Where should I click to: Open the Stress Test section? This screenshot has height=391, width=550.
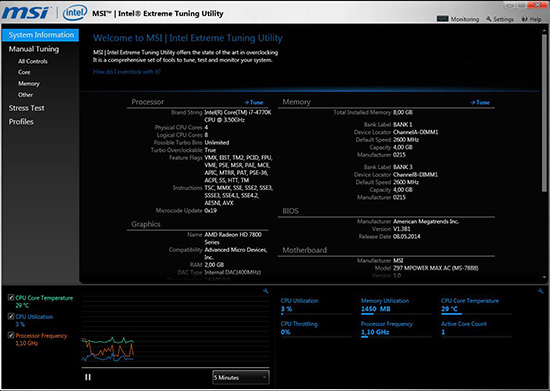point(27,108)
